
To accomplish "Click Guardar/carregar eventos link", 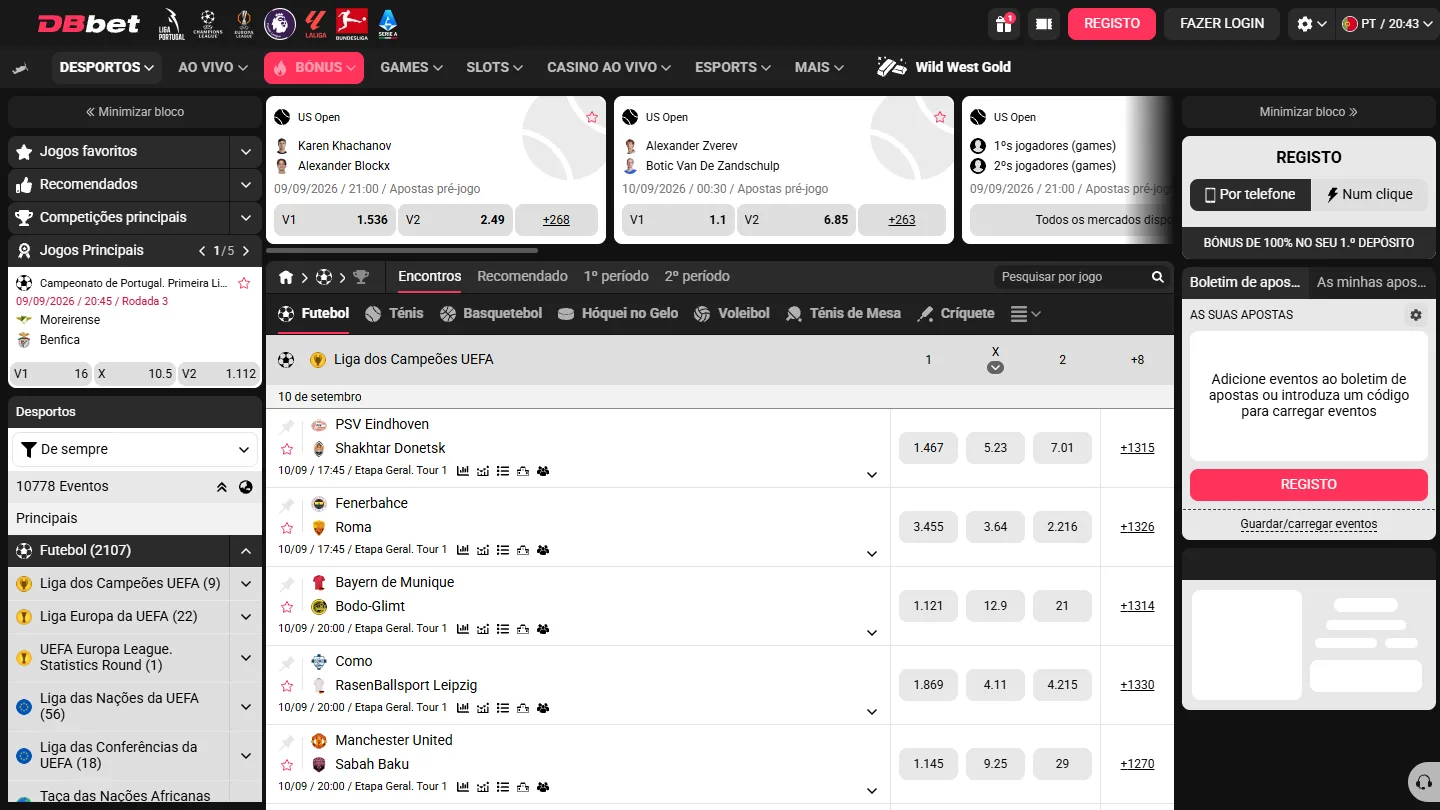I will [x=1308, y=524].
